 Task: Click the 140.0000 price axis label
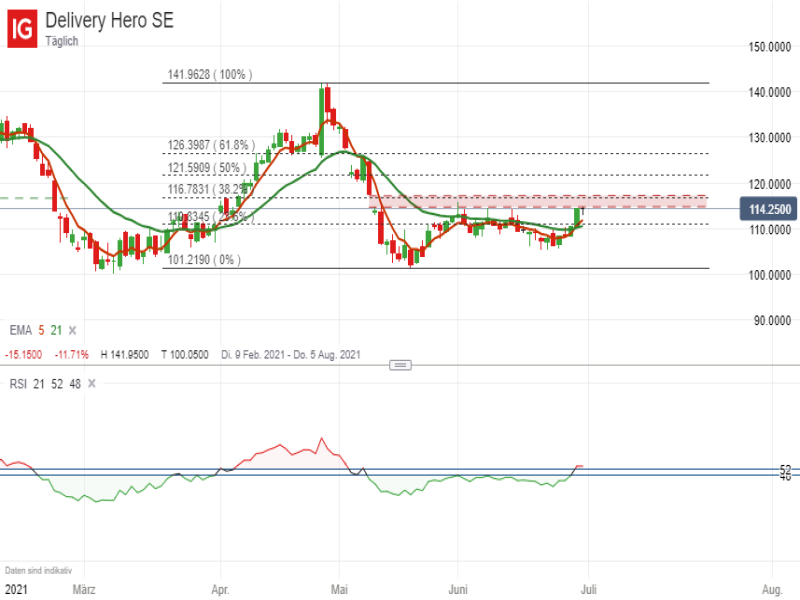click(769, 92)
